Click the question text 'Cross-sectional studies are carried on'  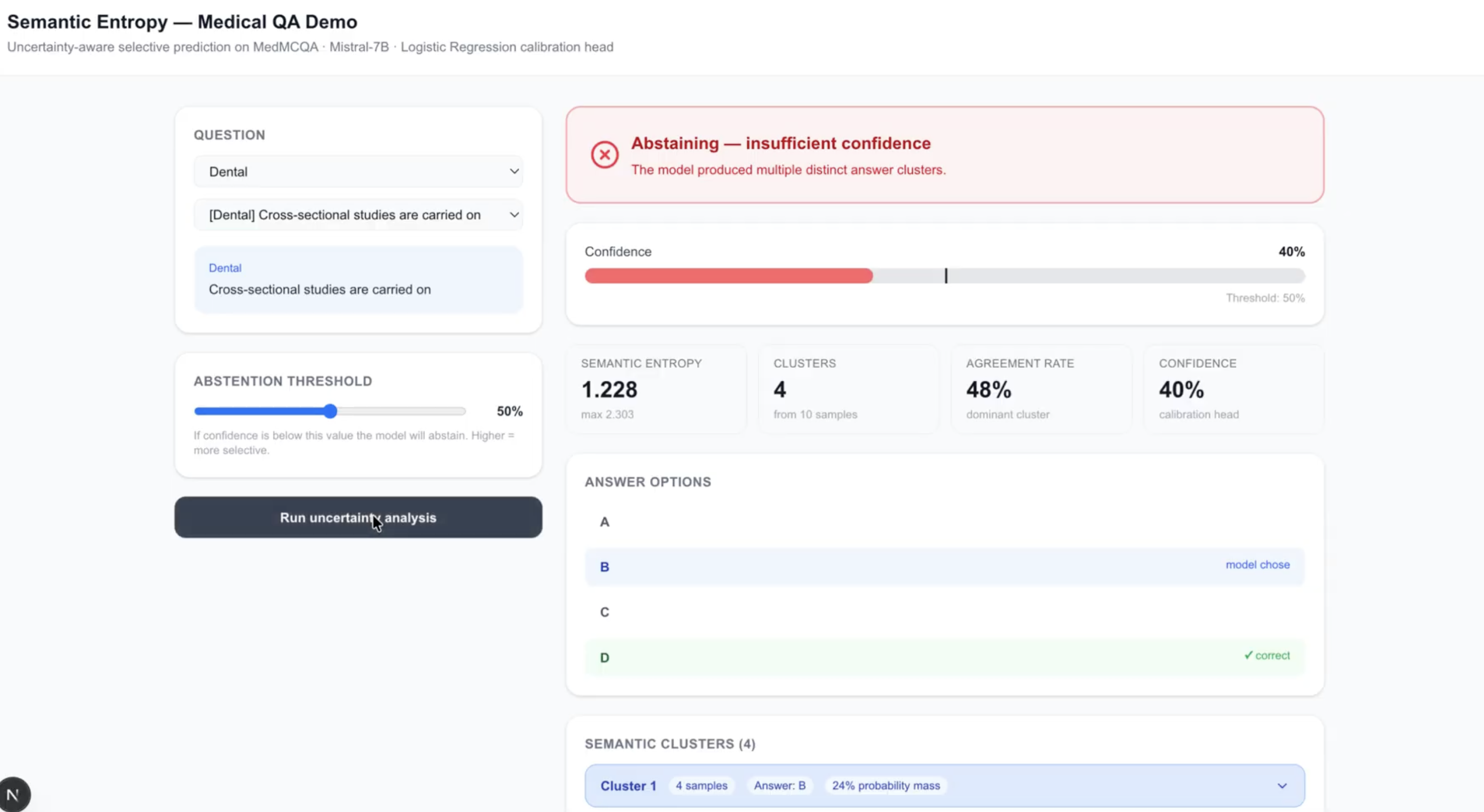[320, 290]
